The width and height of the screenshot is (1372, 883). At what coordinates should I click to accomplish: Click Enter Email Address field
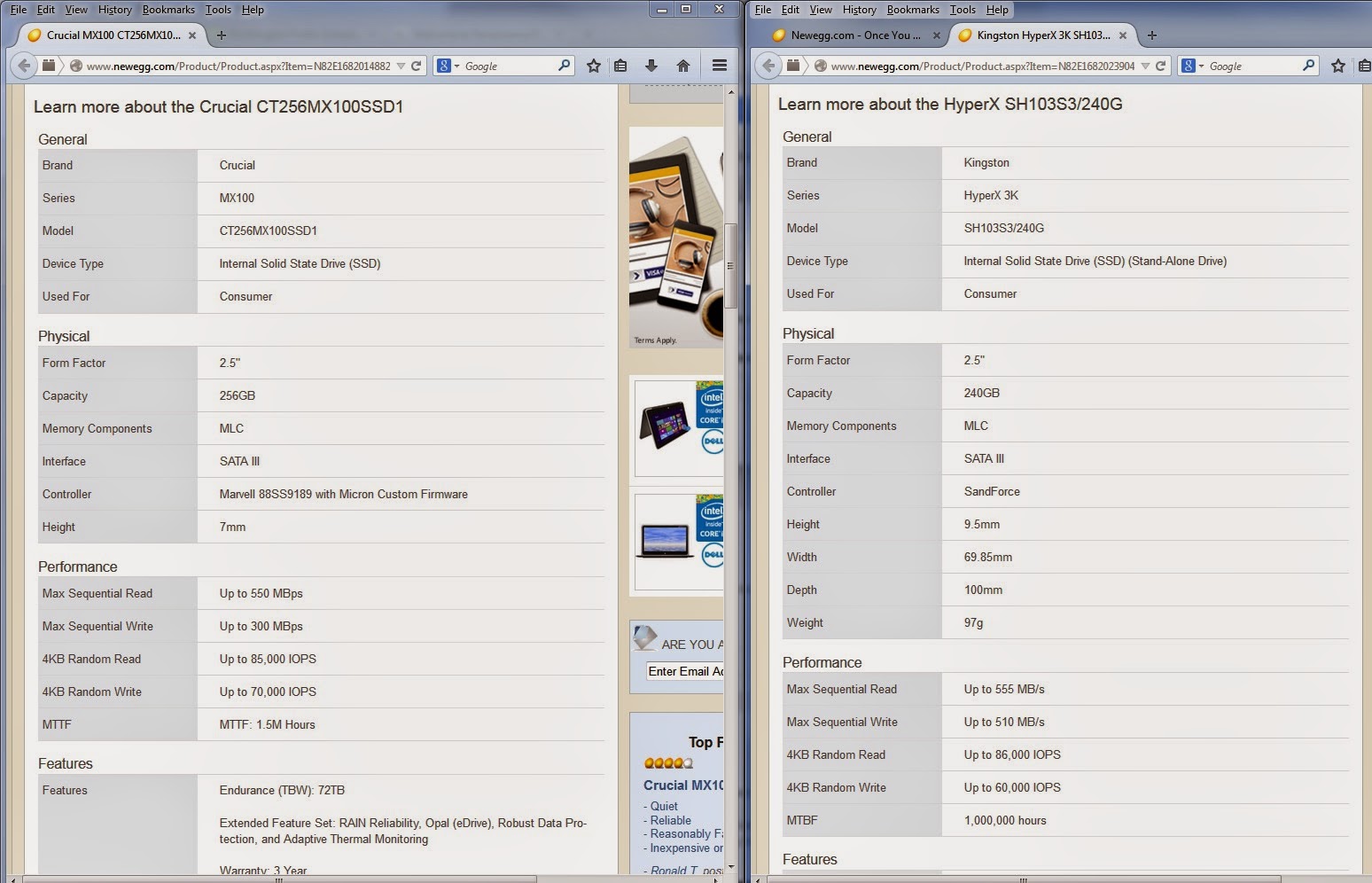[x=685, y=671]
